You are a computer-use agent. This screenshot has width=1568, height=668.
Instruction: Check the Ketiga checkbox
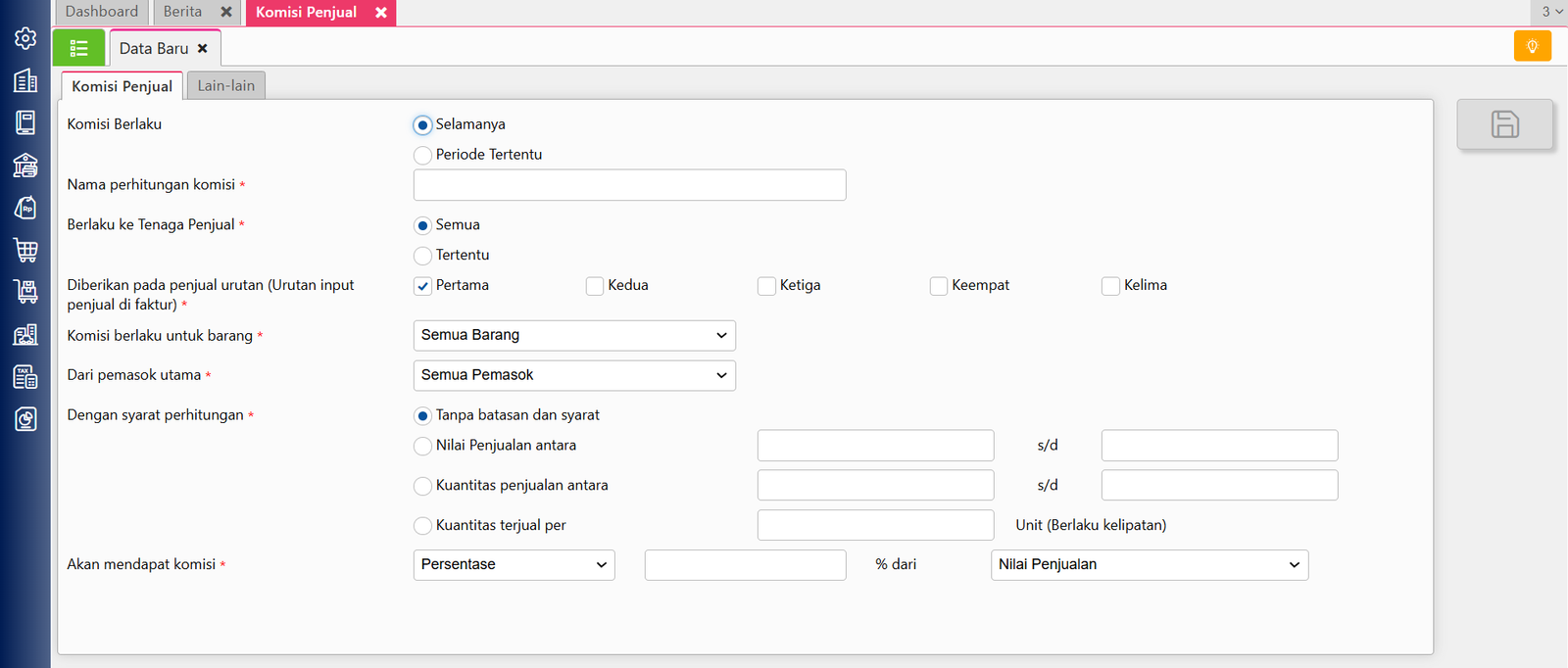pyautogui.click(x=766, y=286)
